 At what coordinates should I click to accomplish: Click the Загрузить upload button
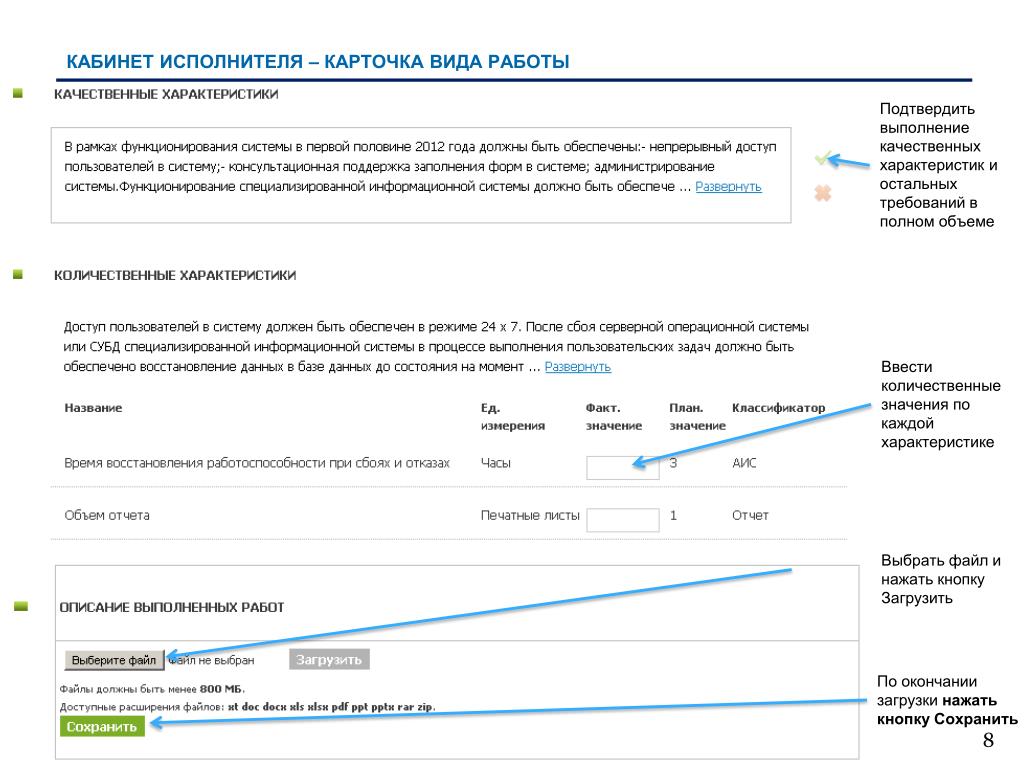pyautogui.click(x=329, y=660)
